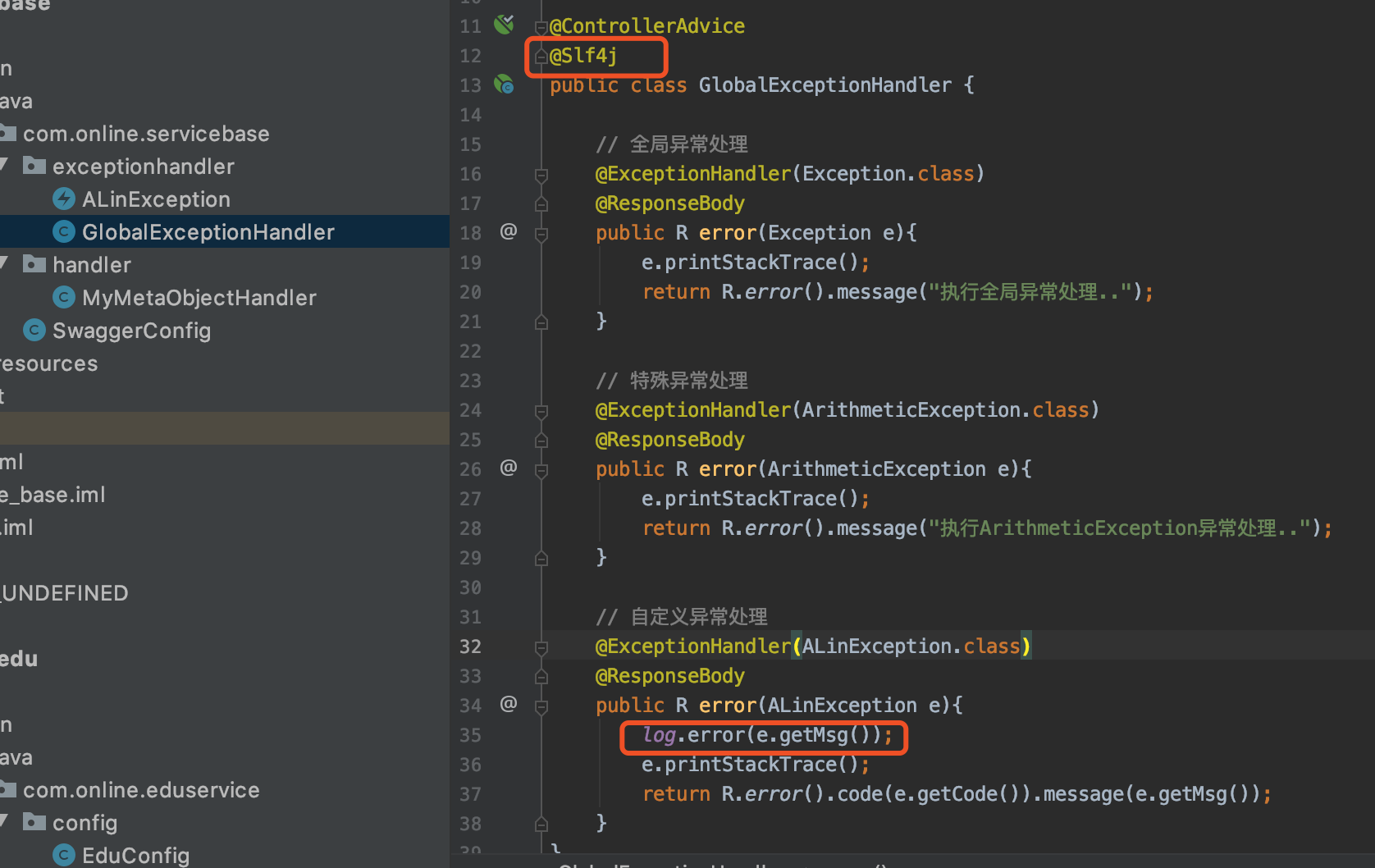
Task: Fold annotation block at line 24 gutter
Action: coord(541,411)
